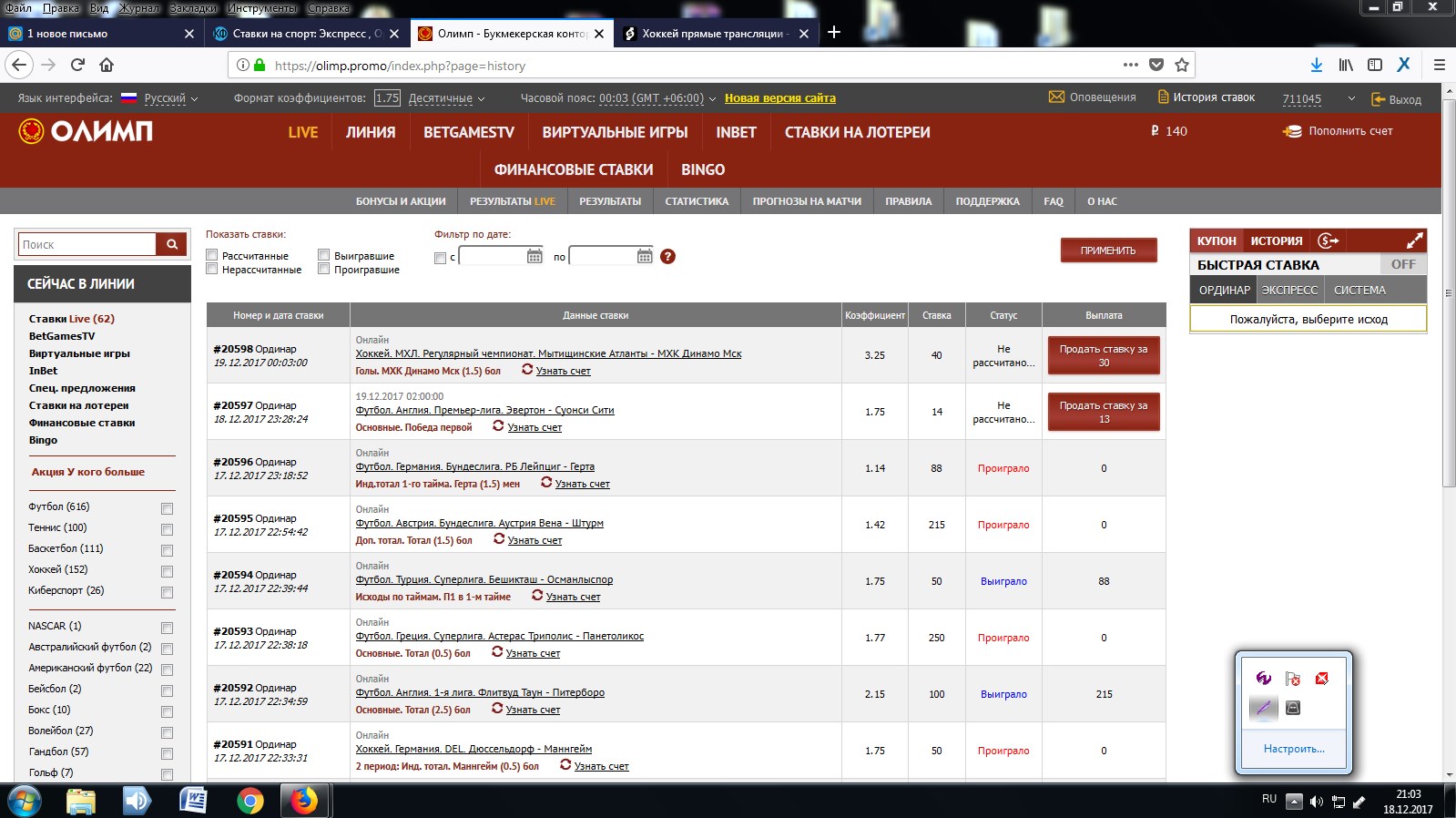
Task: Open the BETGAMESTV menu section
Action: 469,132
